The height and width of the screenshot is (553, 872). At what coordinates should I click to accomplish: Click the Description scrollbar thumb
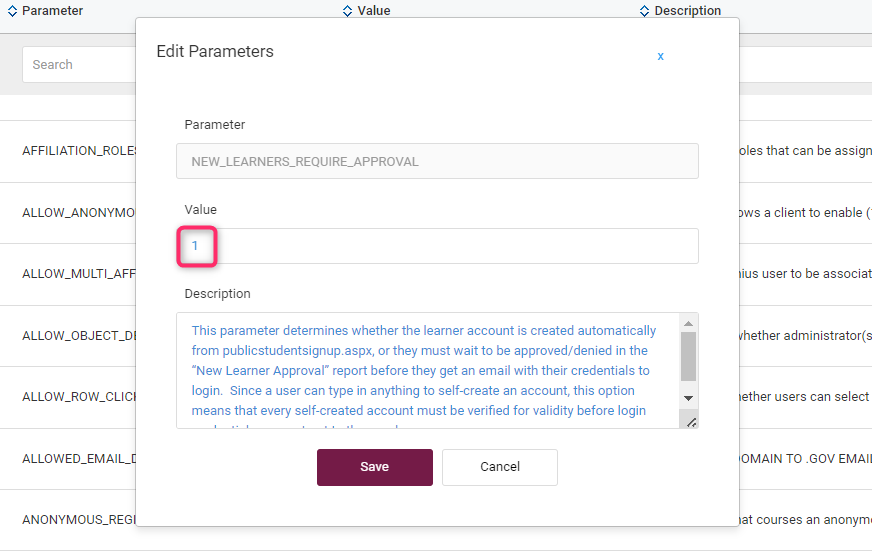pos(688,355)
